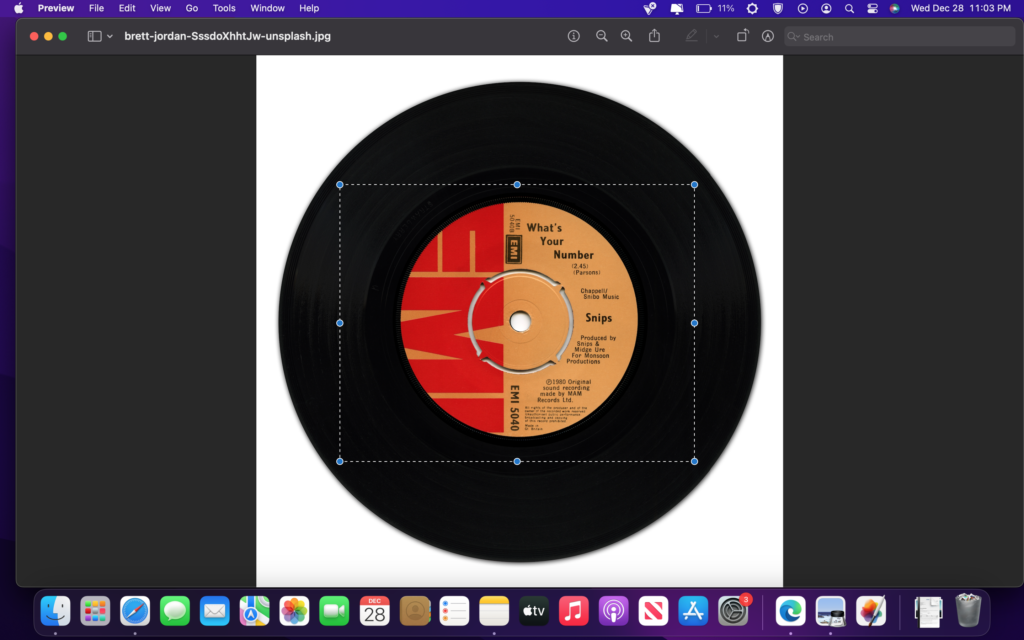Open Notes from the Dock
The width and height of the screenshot is (1024, 640).
click(x=494, y=611)
